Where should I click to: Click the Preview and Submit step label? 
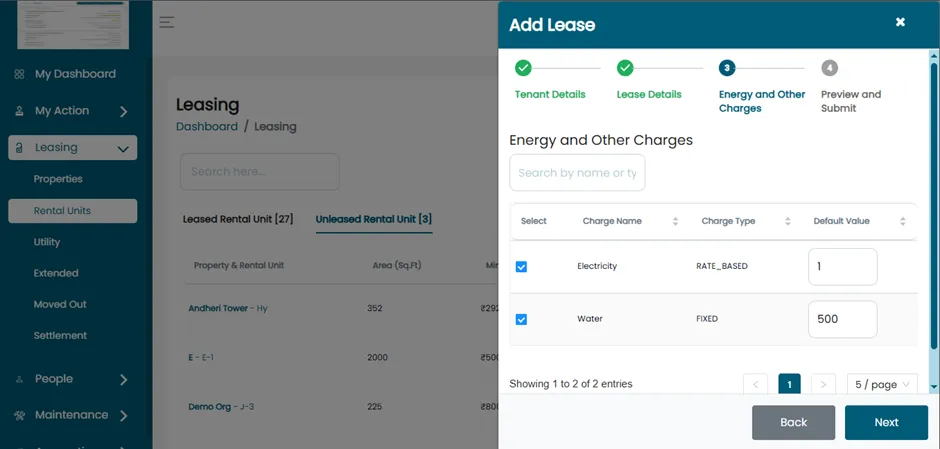click(x=851, y=101)
